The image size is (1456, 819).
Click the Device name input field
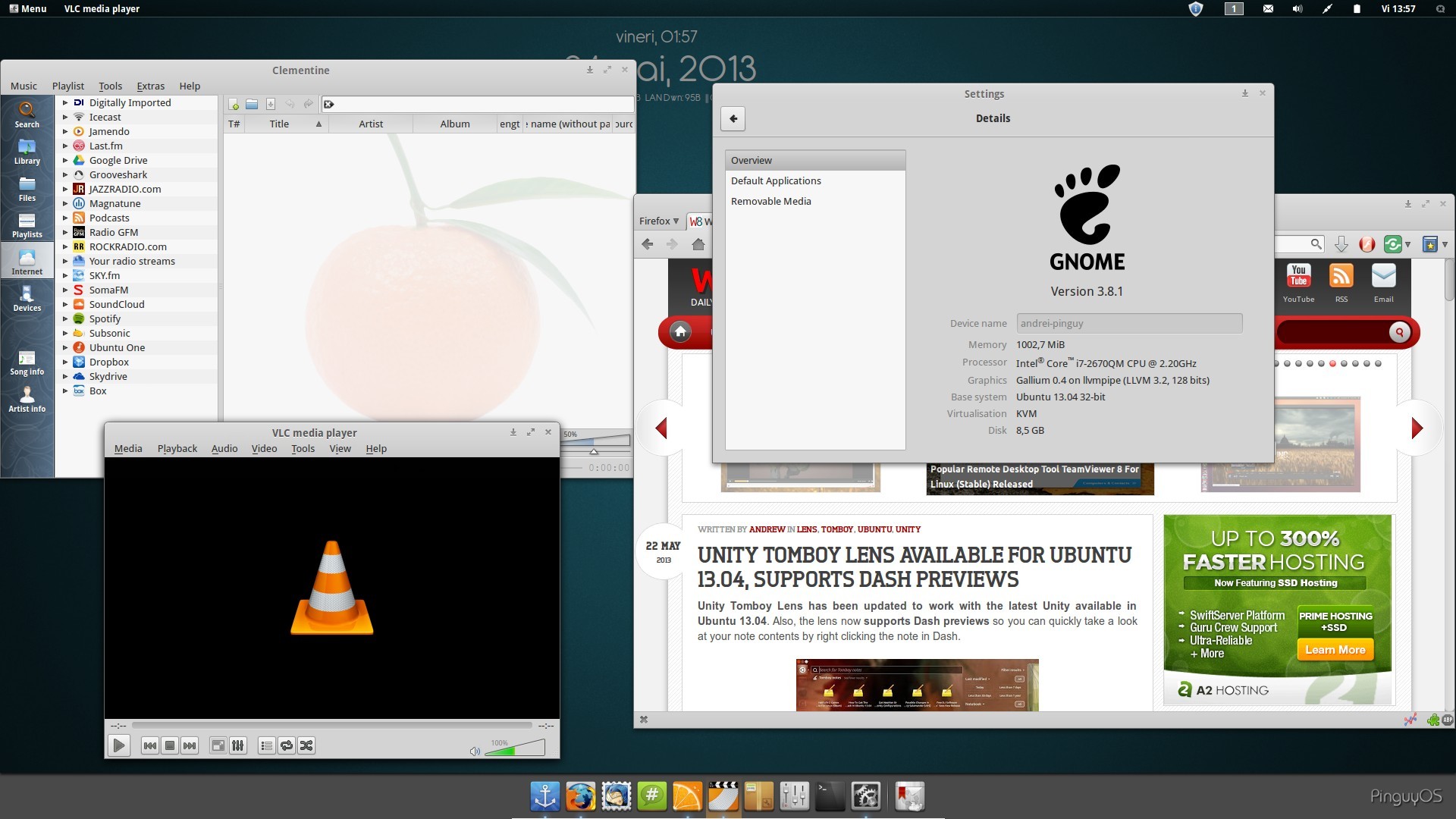[x=1129, y=323]
